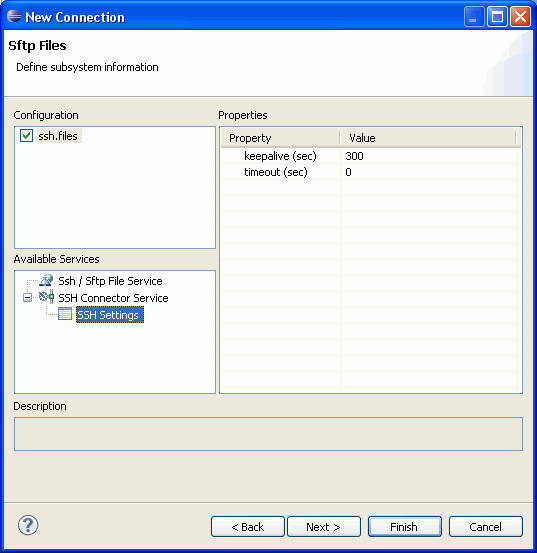
Task: Select the ssh.files configuration label
Action: tap(58, 136)
